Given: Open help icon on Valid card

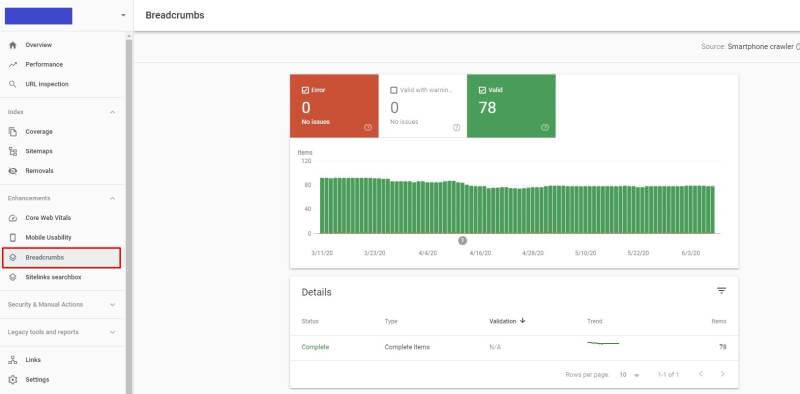Looking at the screenshot, I should point(545,128).
